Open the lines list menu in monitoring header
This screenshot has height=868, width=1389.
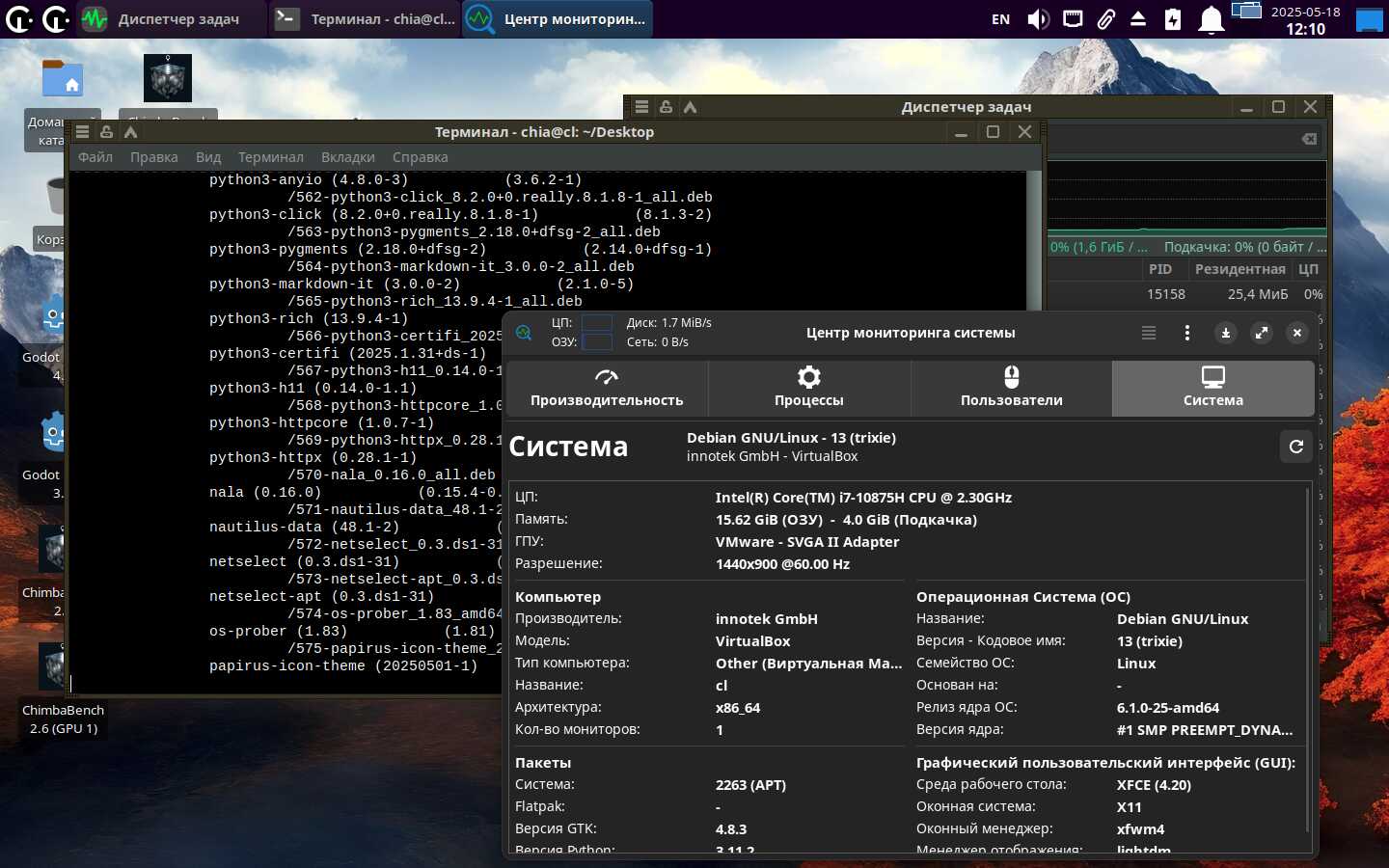coord(1148,333)
